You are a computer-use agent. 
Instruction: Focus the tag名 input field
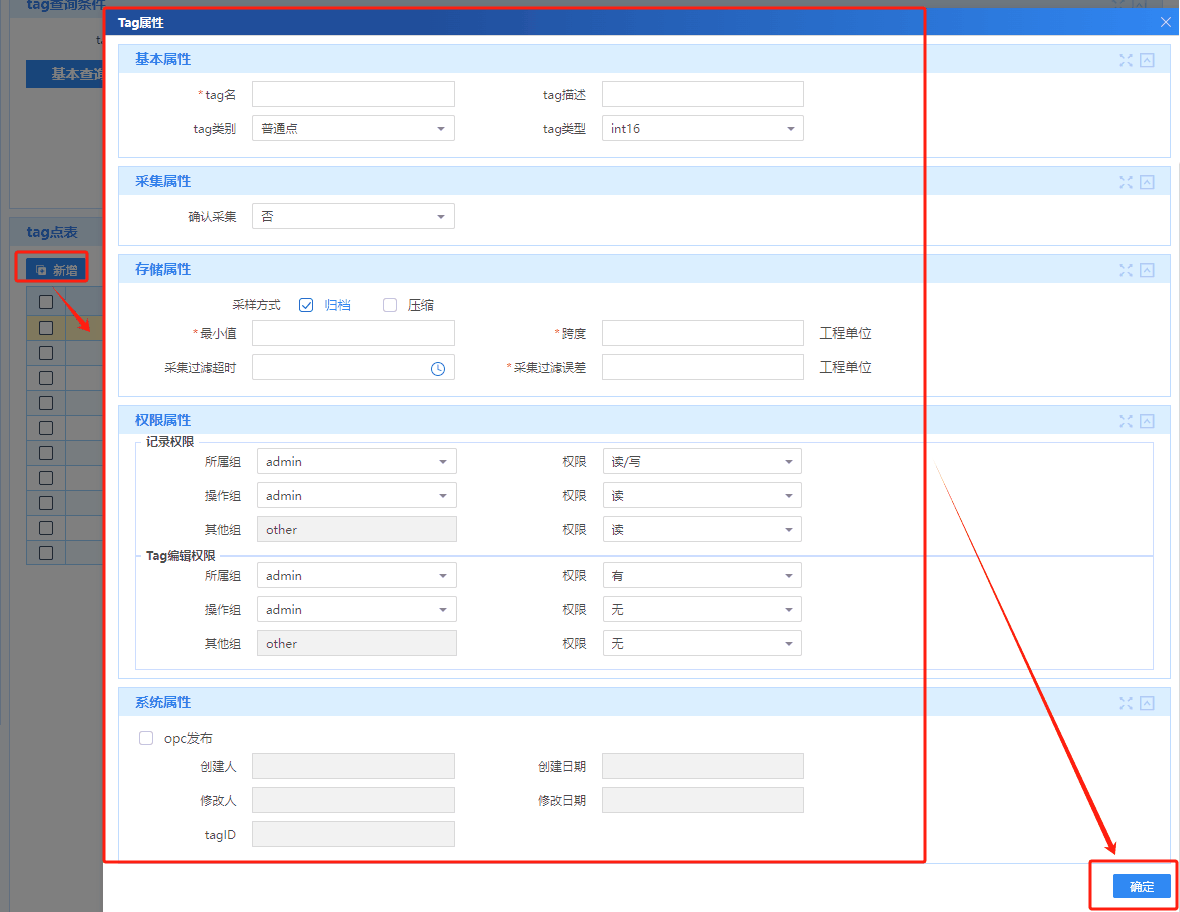(x=353, y=94)
